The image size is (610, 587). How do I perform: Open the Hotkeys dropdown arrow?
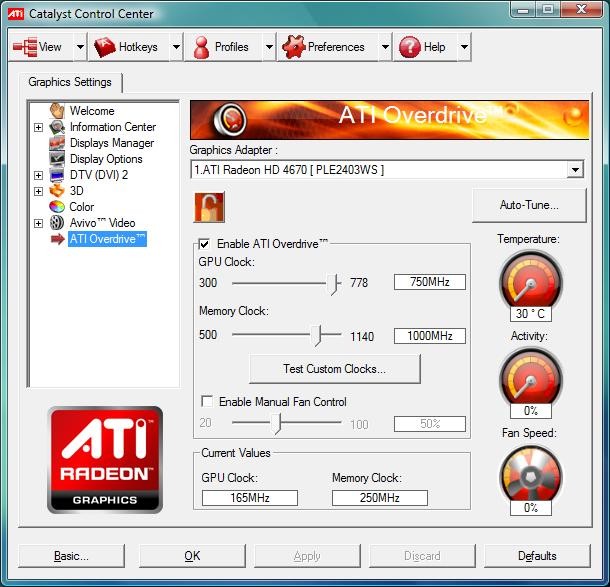click(x=176, y=47)
